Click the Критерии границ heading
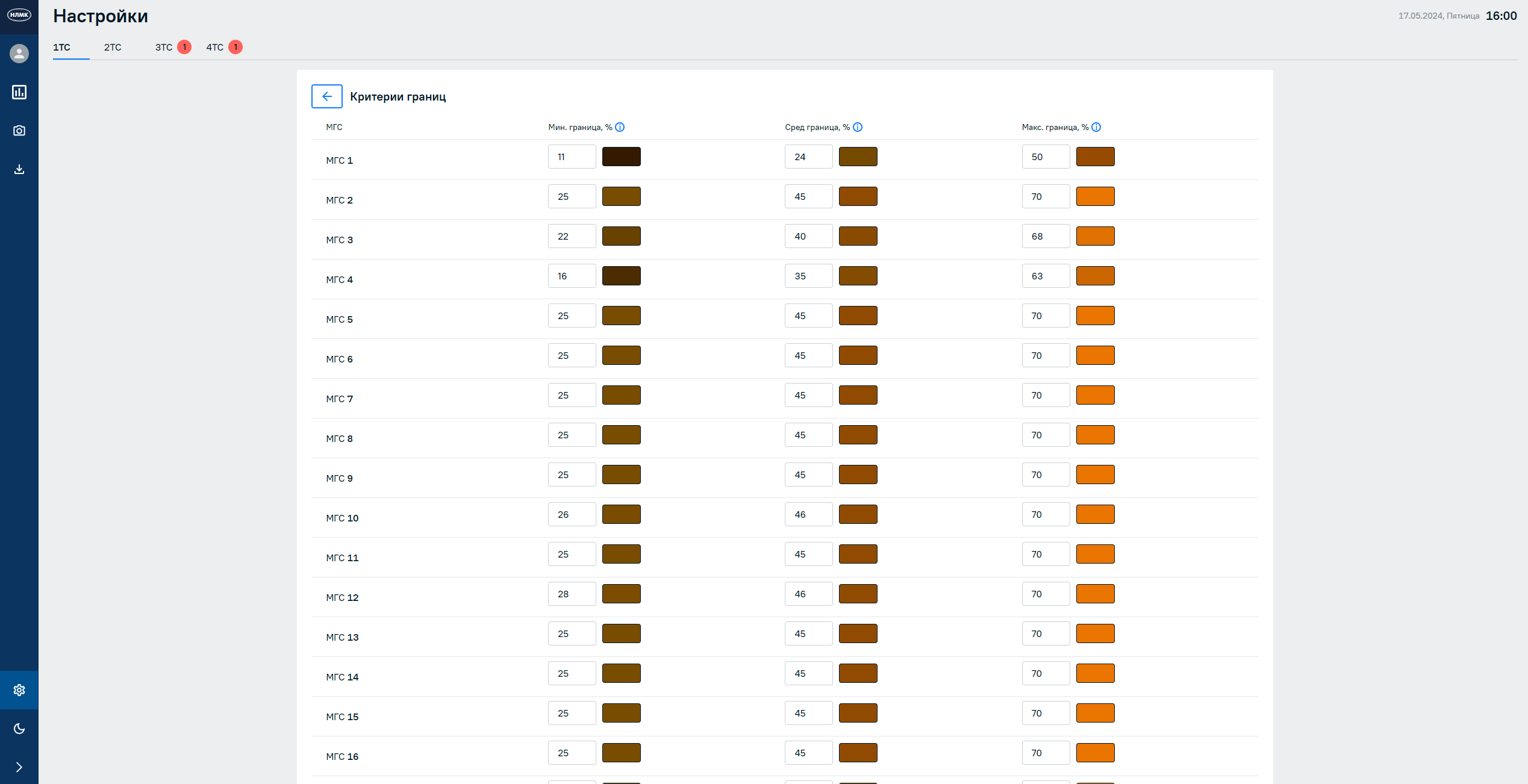 [x=398, y=96]
